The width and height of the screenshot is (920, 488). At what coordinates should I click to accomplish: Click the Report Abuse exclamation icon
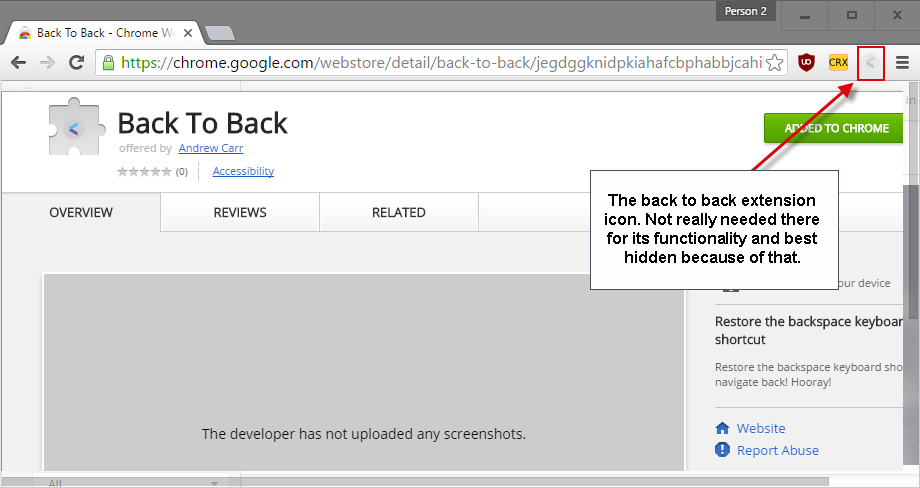722,450
